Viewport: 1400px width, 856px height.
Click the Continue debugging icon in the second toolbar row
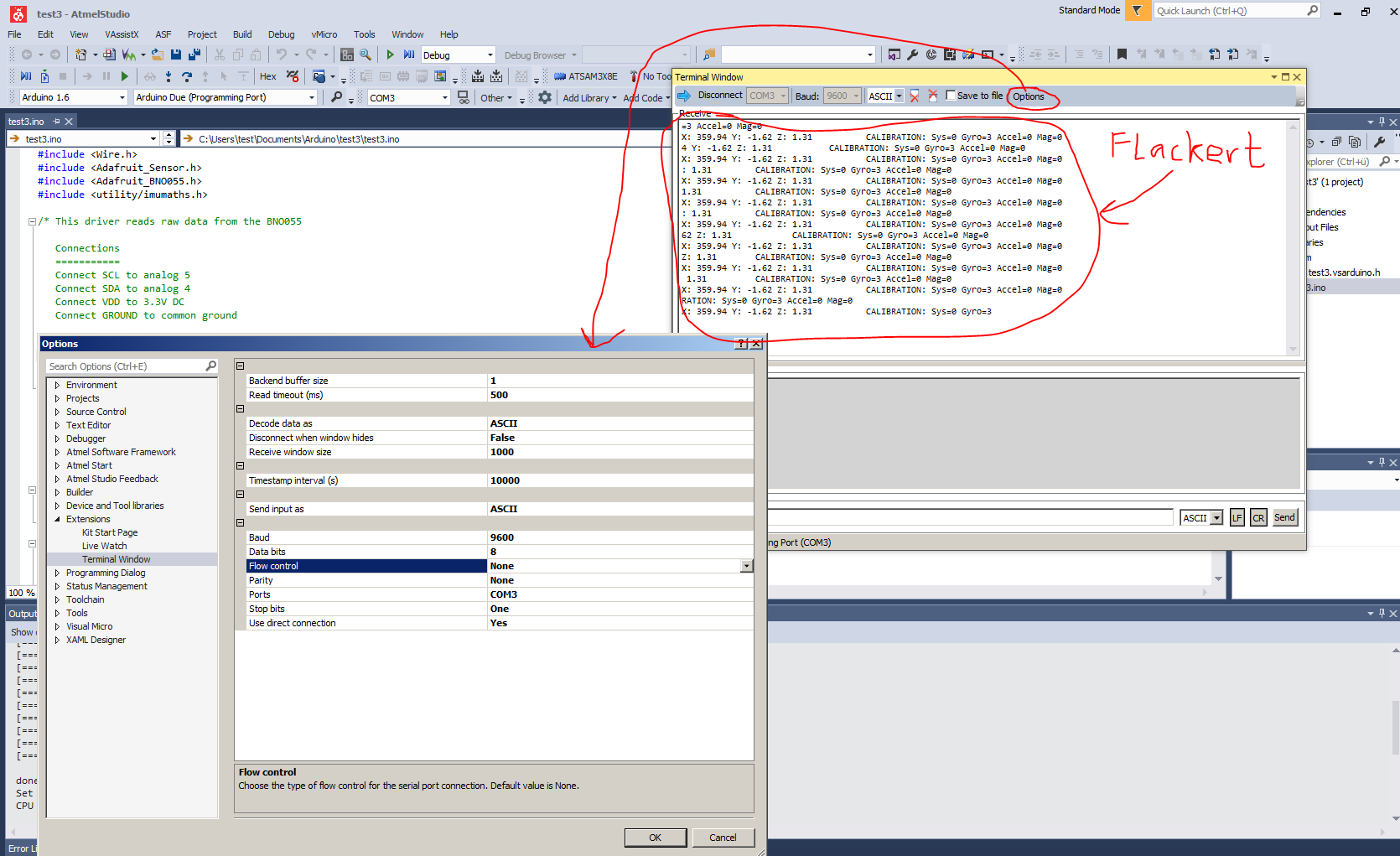(26, 76)
